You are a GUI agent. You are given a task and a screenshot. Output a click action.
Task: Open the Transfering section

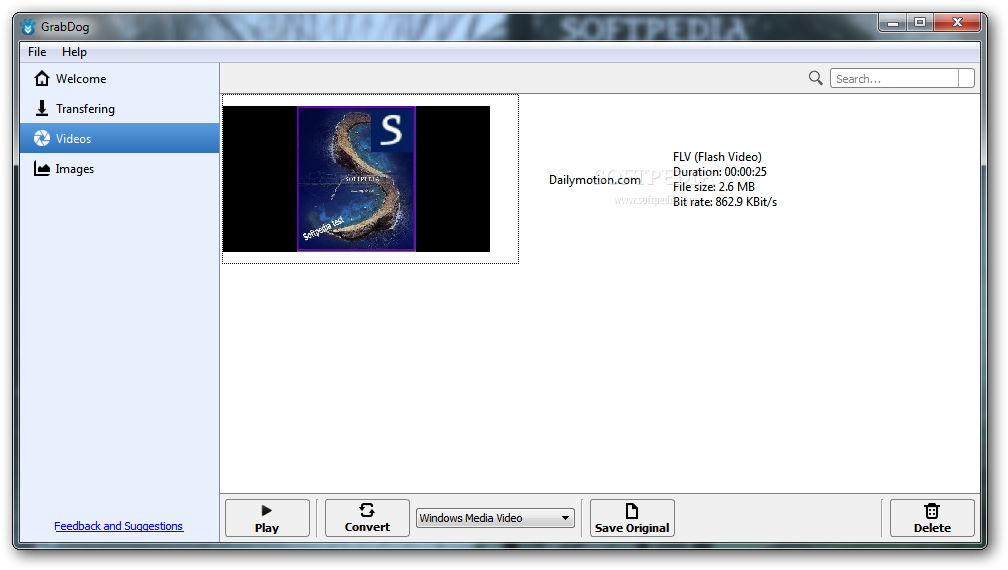(x=120, y=109)
